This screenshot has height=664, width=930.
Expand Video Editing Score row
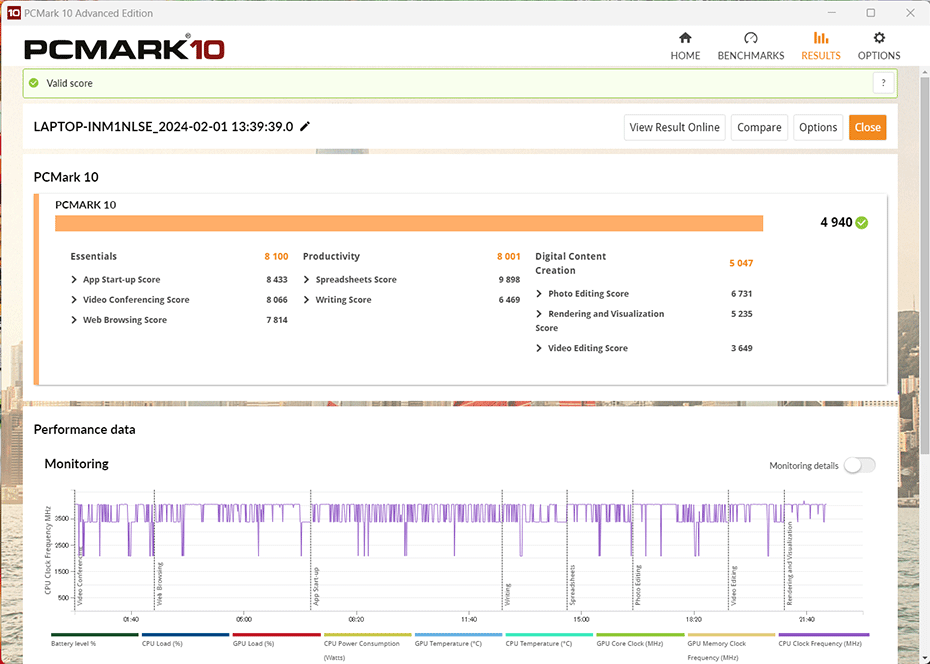tap(540, 348)
